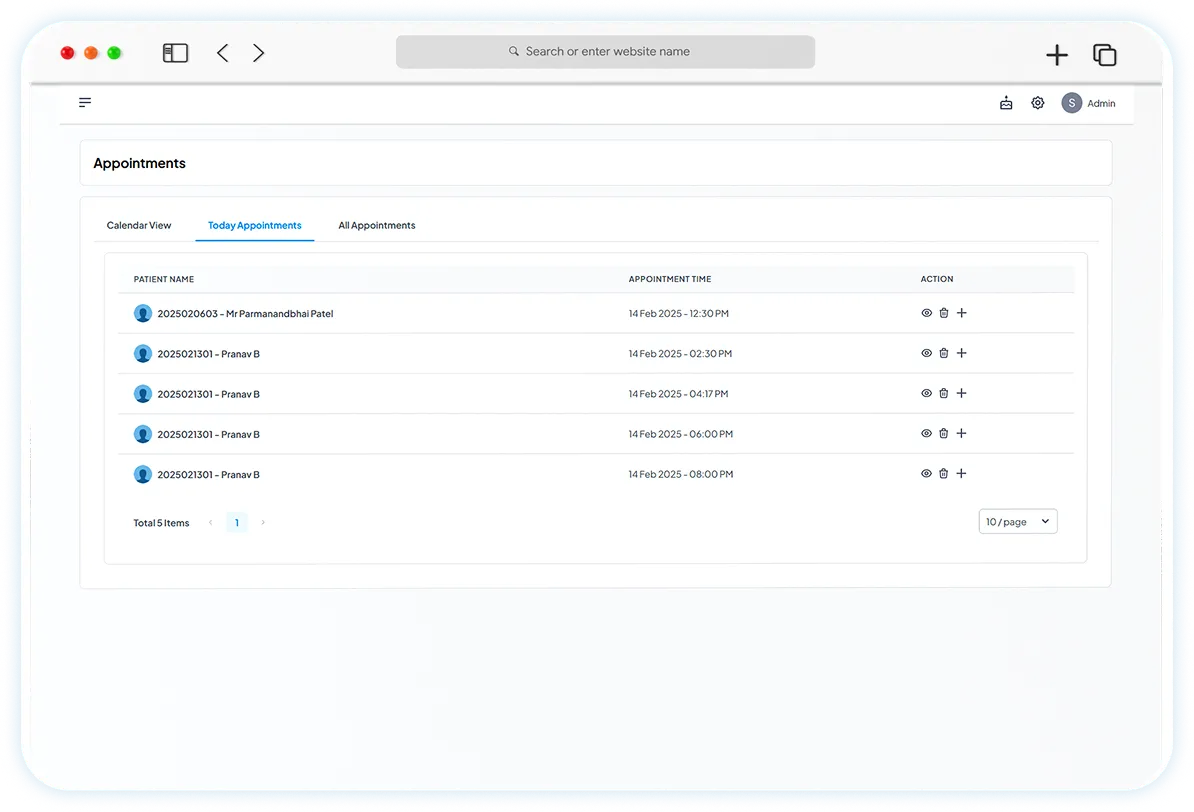View the 08:00 PM appointment details
The image size is (1194, 812).
coord(926,474)
